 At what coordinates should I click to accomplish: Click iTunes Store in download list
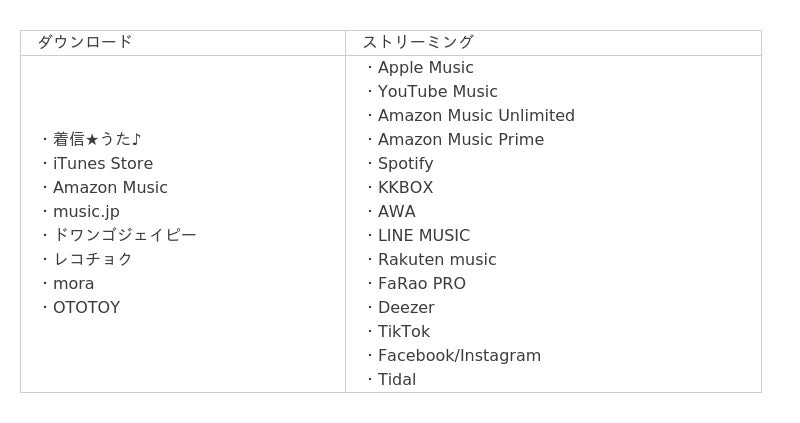(x=103, y=163)
